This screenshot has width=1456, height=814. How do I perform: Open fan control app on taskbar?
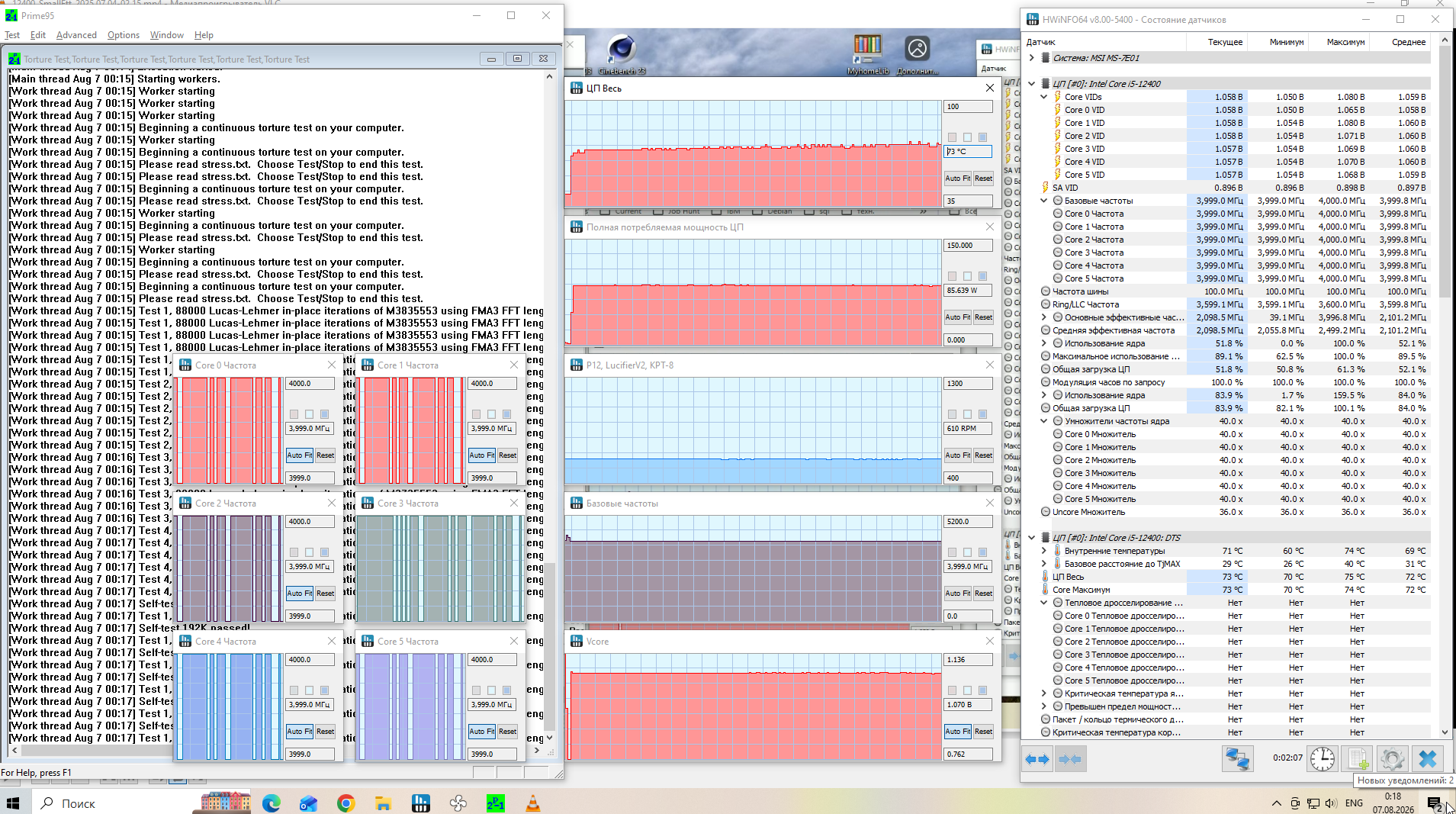click(458, 803)
